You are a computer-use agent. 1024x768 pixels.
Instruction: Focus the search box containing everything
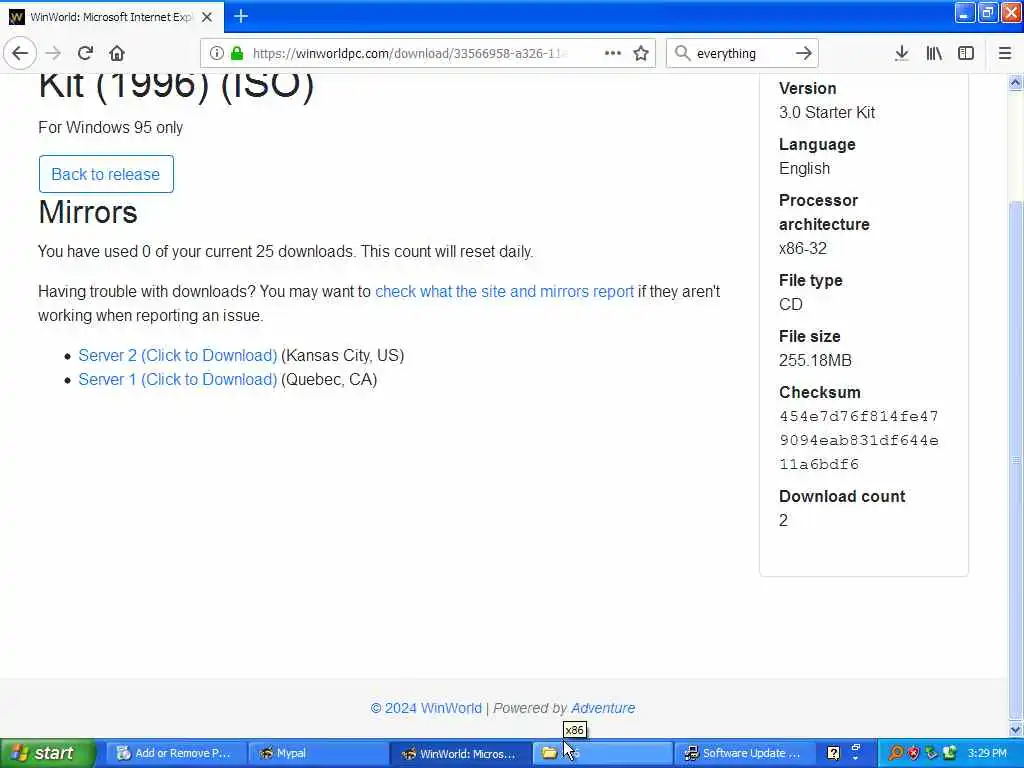click(x=741, y=53)
